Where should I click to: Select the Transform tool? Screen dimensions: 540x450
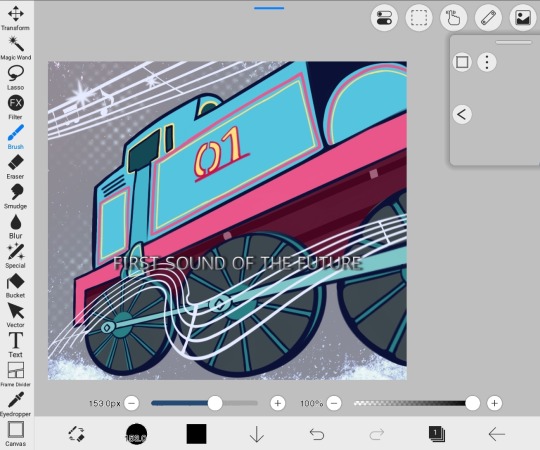pyautogui.click(x=15, y=18)
